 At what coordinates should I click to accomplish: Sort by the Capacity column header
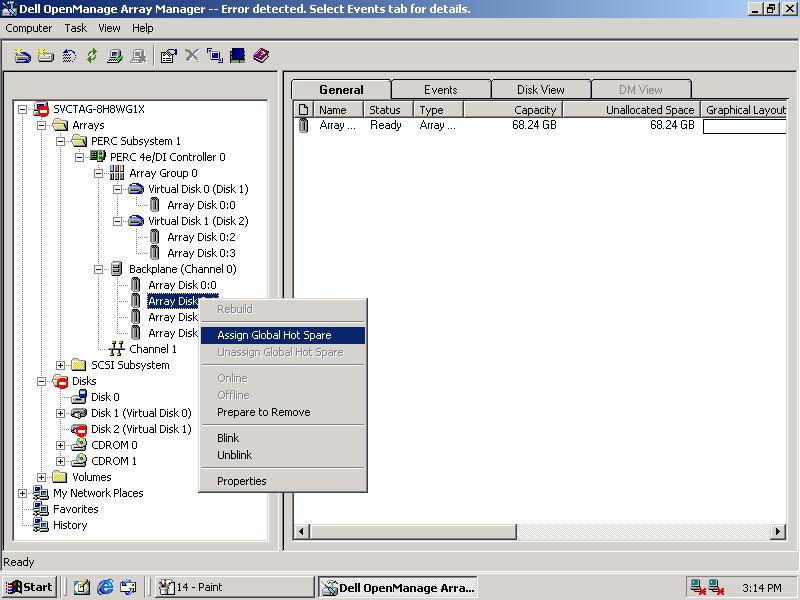pyautogui.click(x=513, y=110)
